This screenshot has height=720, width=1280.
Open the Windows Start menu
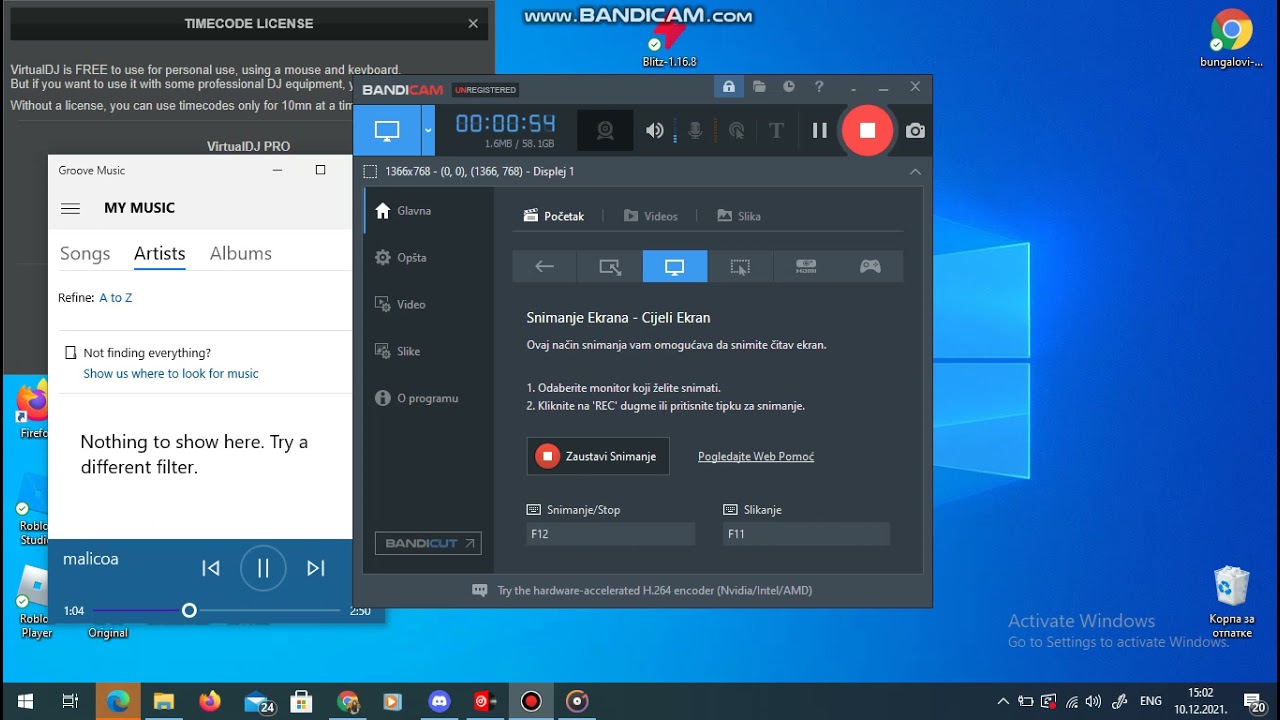tap(25, 701)
